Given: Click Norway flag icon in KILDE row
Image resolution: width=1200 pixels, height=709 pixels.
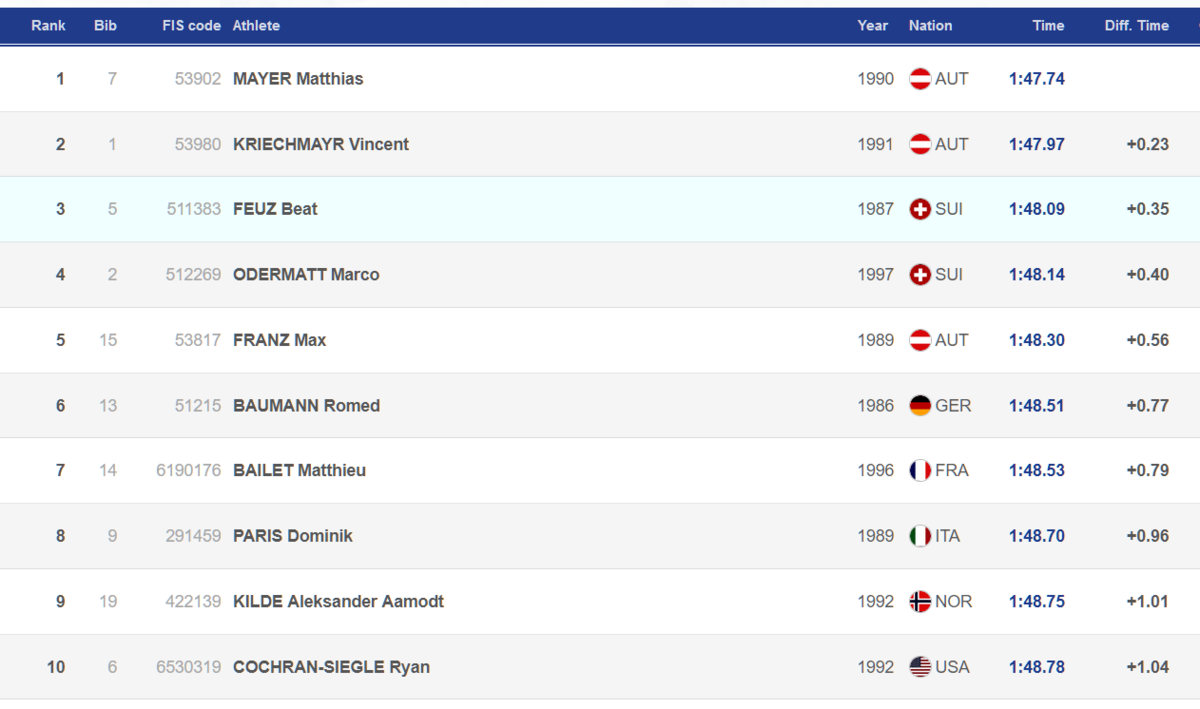Looking at the screenshot, I should (x=920, y=602).
